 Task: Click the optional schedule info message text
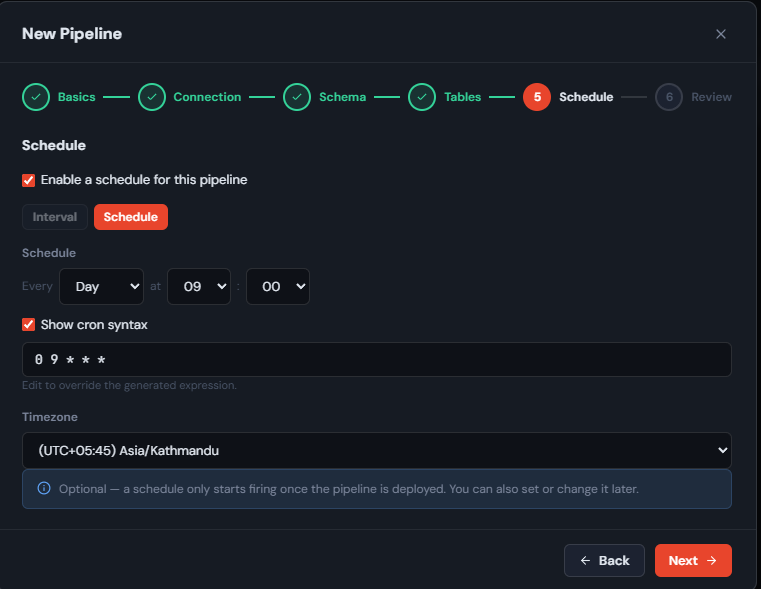(x=348, y=489)
